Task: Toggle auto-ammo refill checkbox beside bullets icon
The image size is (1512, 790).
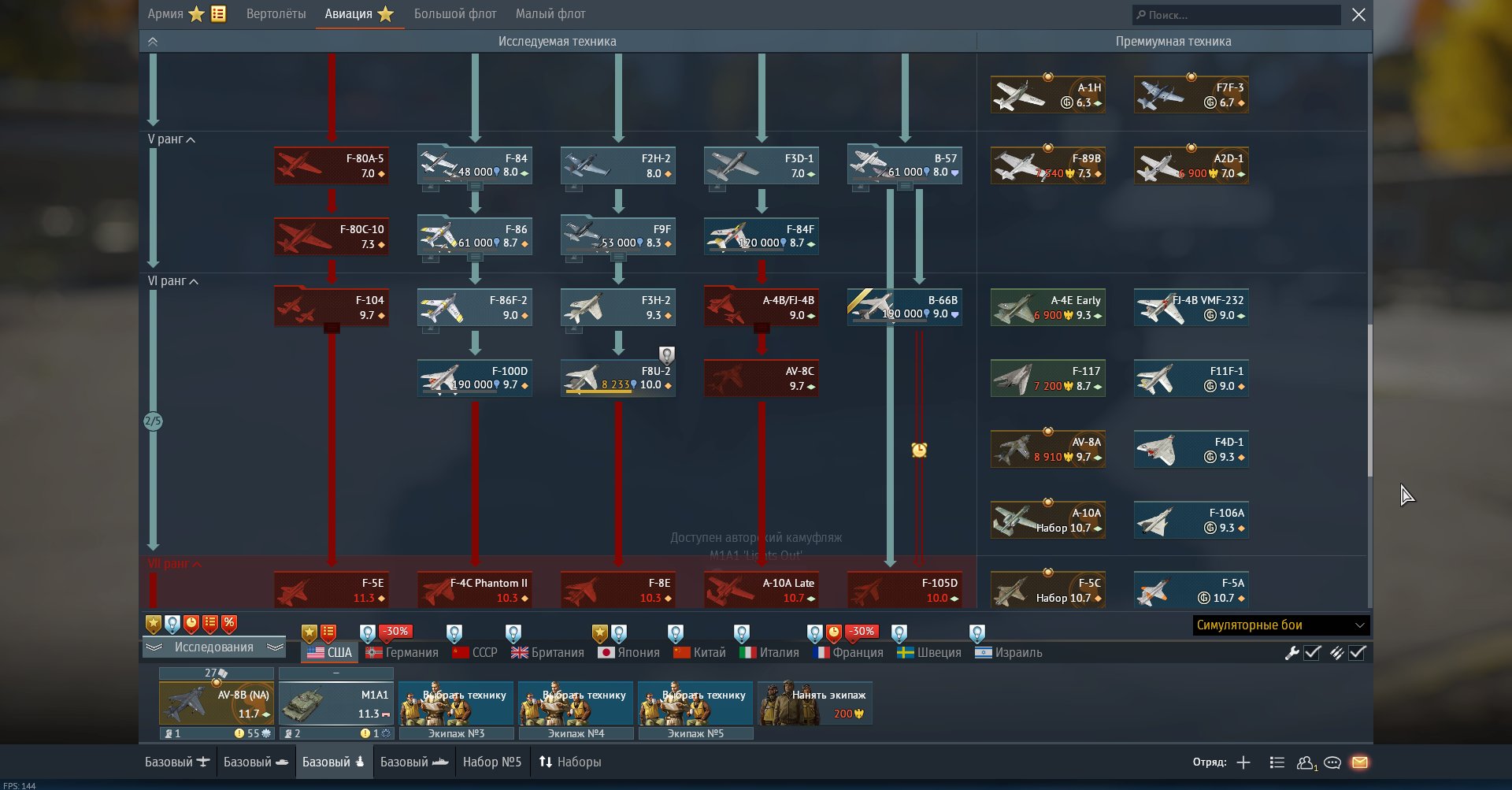Action: click(x=1357, y=652)
